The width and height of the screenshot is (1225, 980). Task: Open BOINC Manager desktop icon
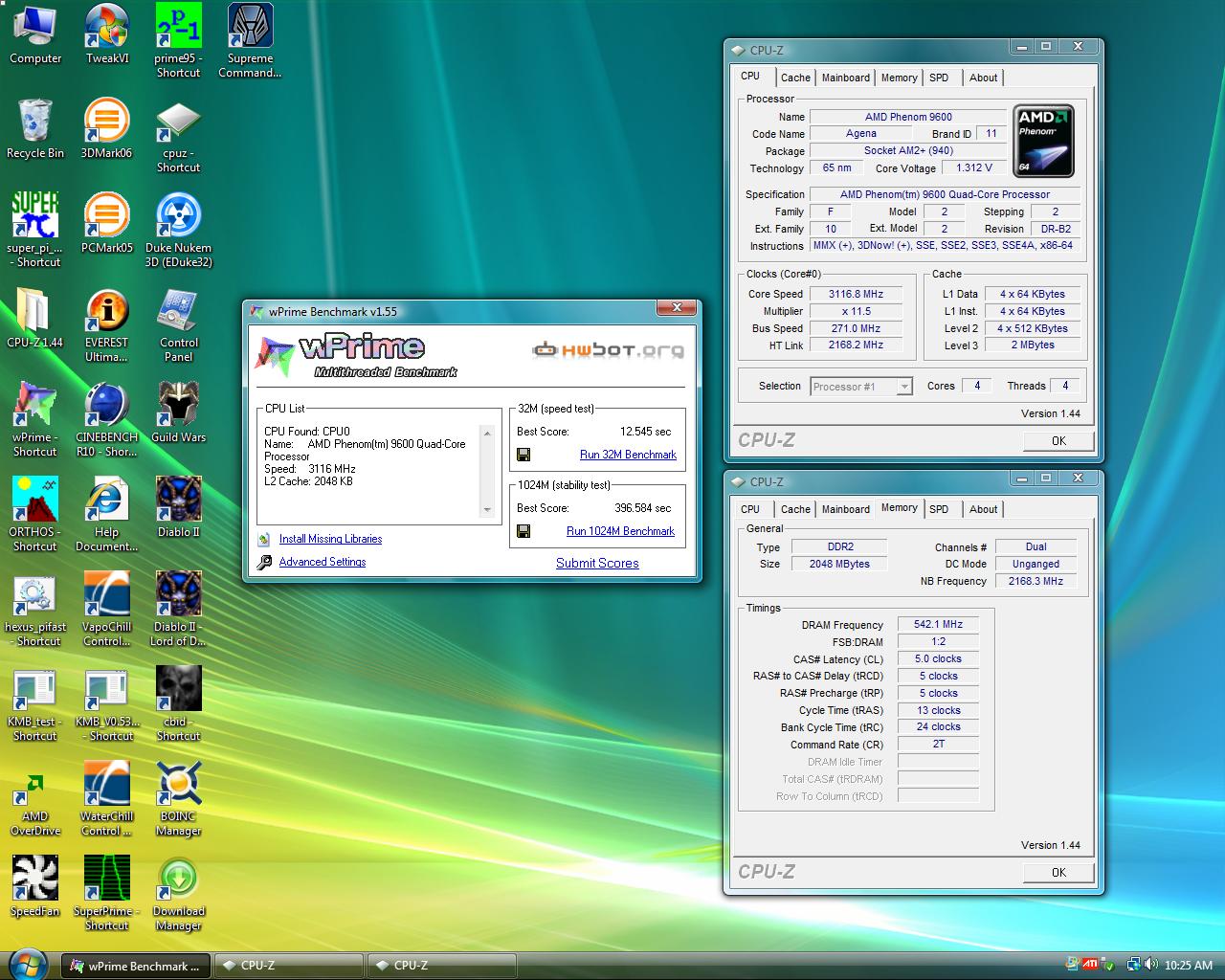(x=179, y=798)
